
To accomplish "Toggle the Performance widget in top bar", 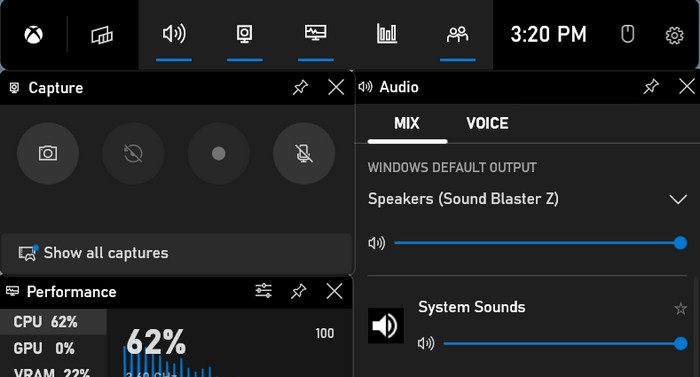I will [316, 34].
